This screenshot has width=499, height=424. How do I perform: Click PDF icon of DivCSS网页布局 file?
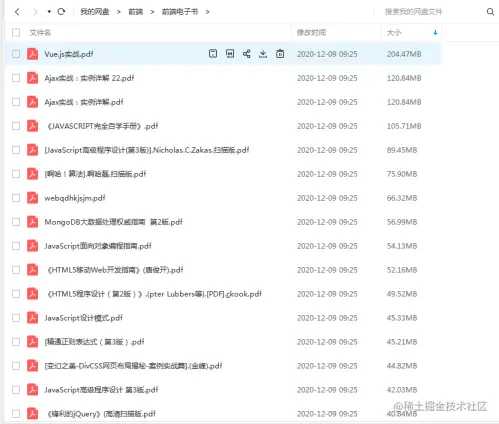tap(32, 366)
